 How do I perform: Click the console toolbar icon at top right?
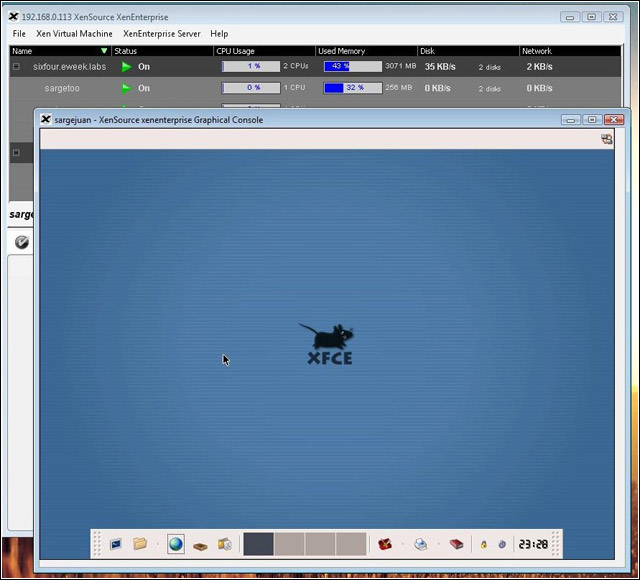coord(607,140)
